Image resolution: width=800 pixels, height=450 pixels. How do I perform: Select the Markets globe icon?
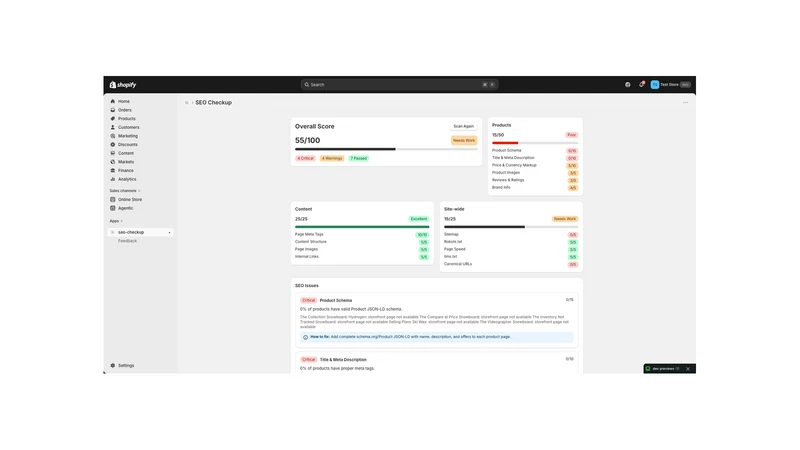click(113, 162)
